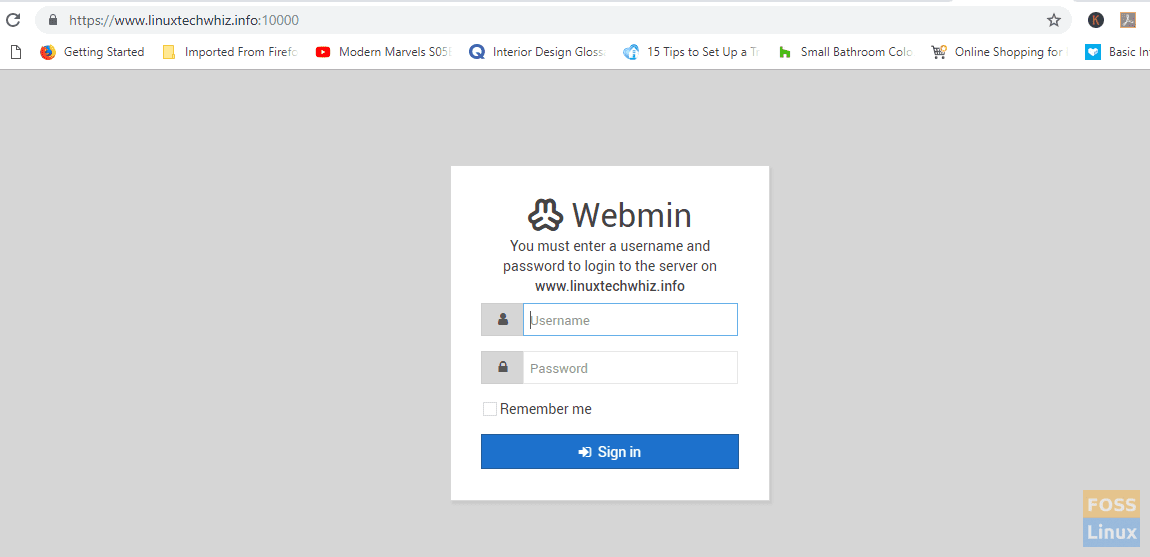Focus the Password input field
Viewport: 1150px width, 557px height.
point(630,368)
